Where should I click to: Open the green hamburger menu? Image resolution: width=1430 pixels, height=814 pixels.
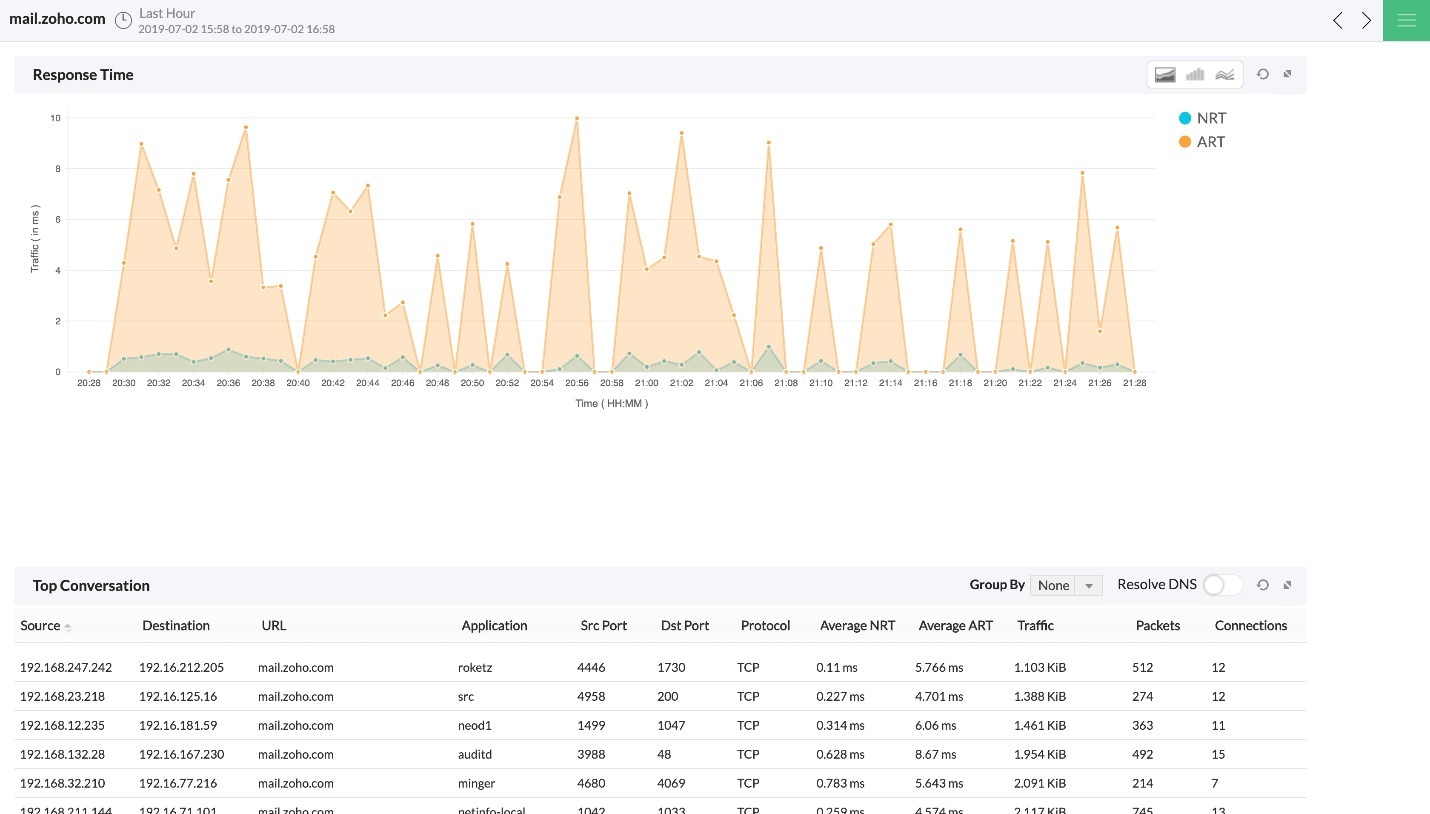1406,21
